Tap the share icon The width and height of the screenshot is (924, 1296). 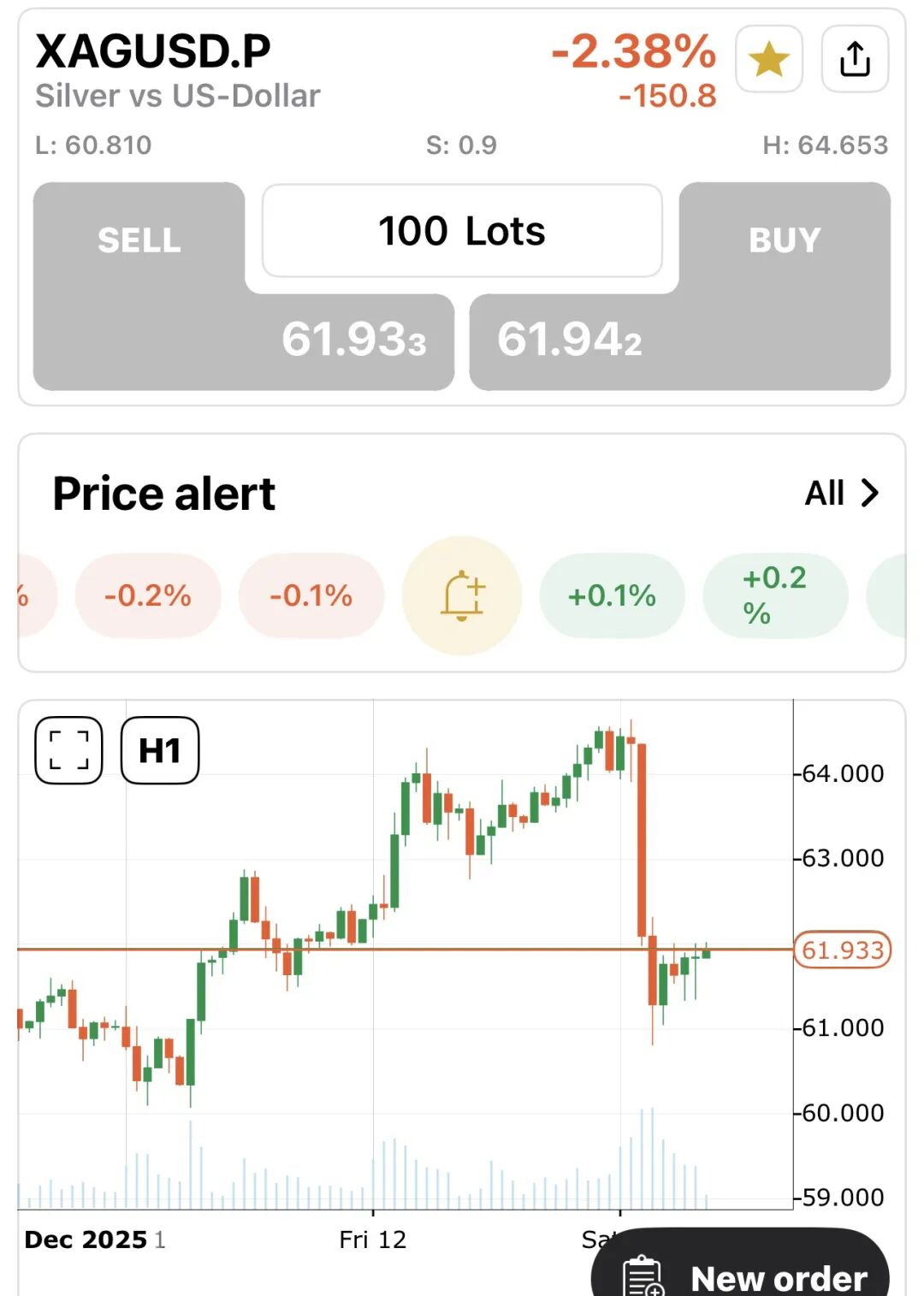coord(855,59)
